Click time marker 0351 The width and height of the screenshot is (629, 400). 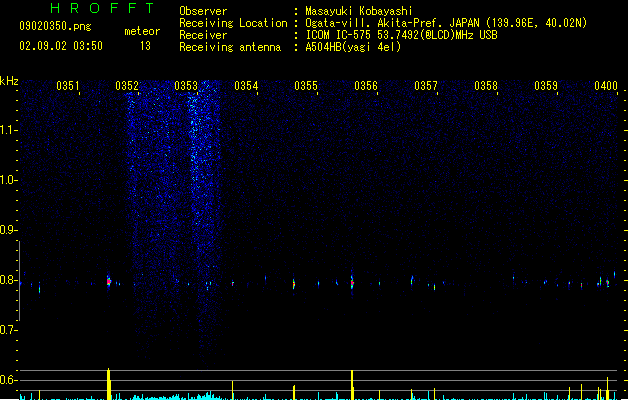[68, 86]
